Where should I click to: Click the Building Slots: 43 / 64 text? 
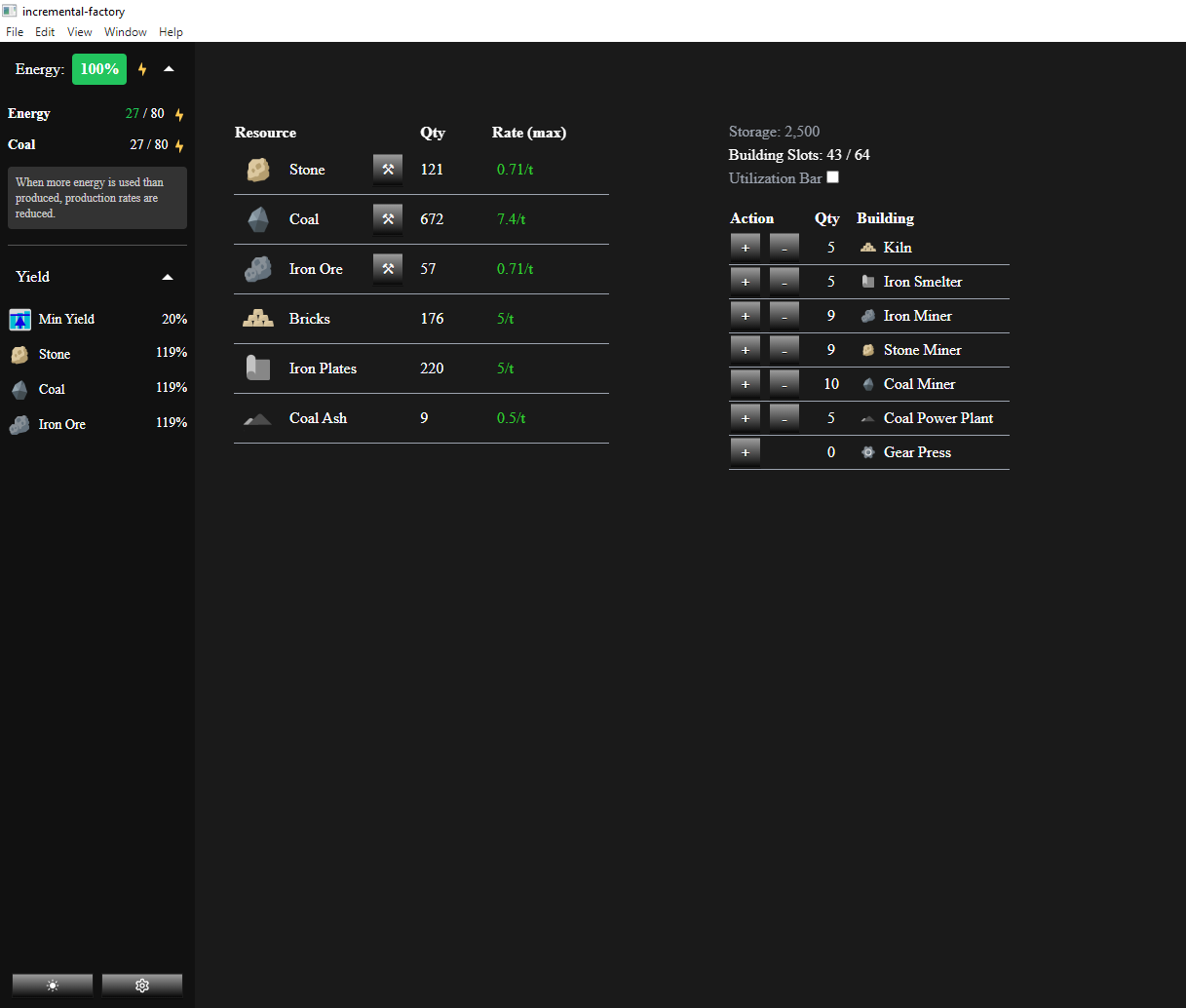(x=799, y=155)
